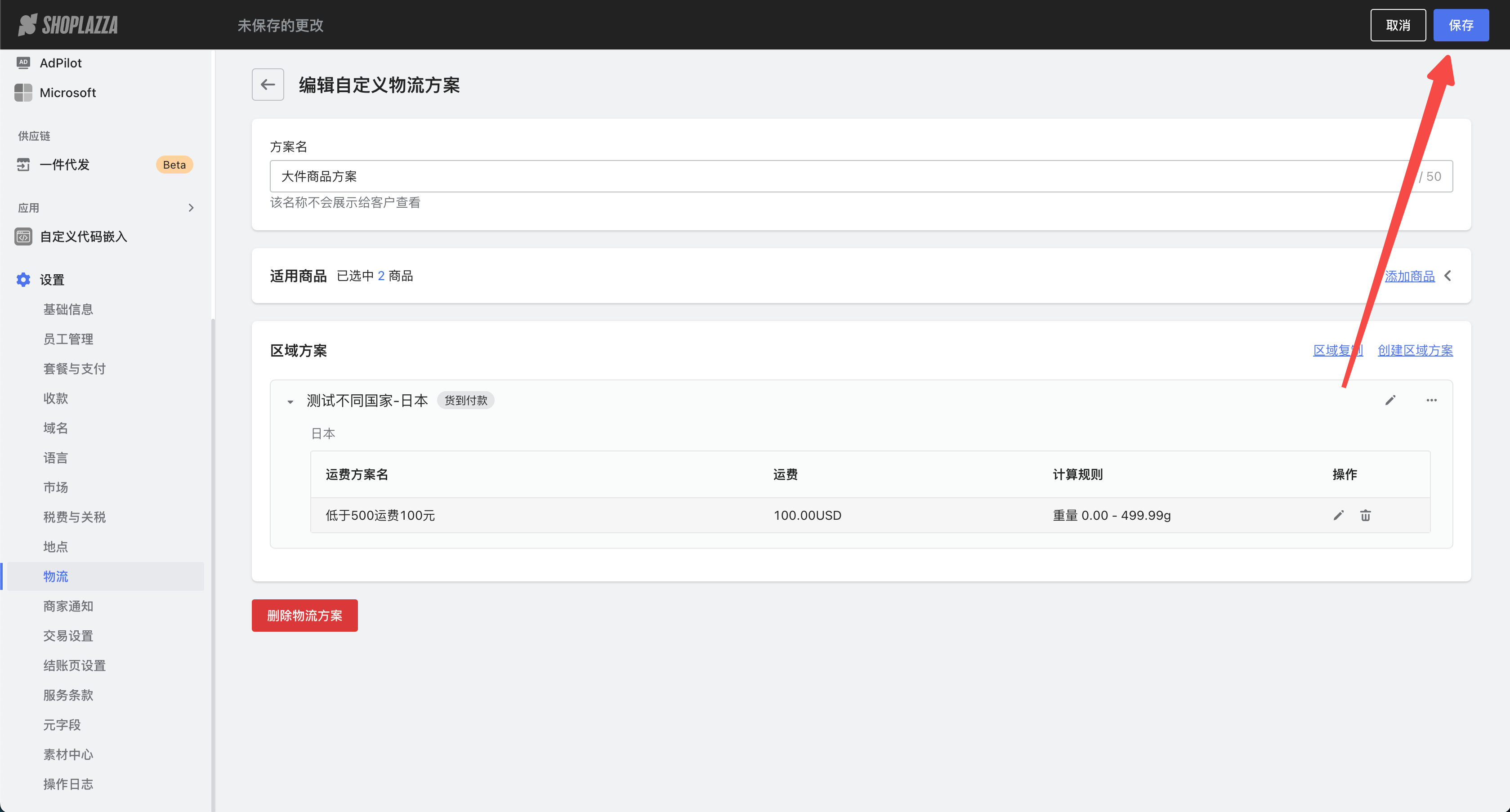
Task: Open 员工管理 settings
Action: tap(68, 339)
